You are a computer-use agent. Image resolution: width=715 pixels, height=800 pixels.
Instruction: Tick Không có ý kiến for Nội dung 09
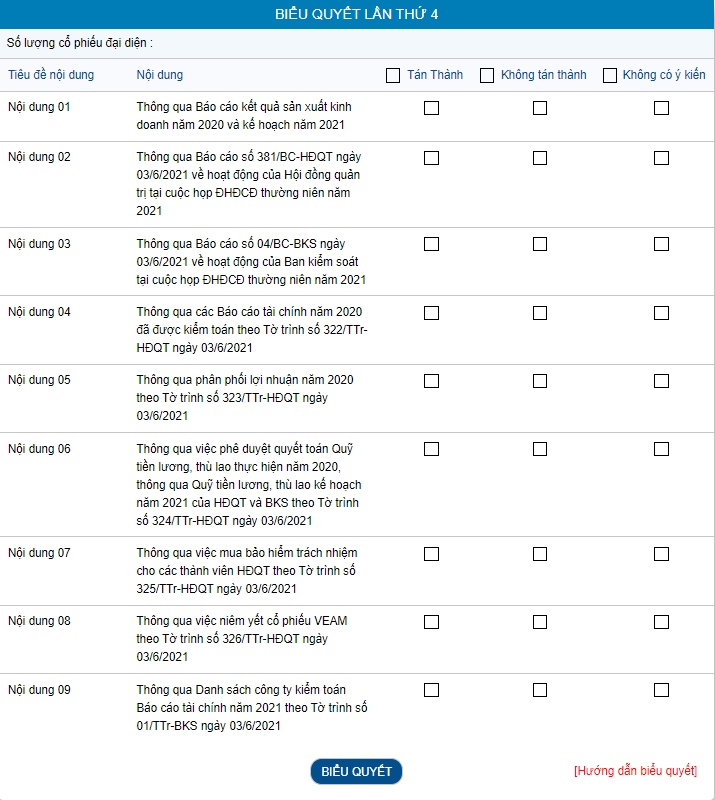pyautogui.click(x=661, y=690)
